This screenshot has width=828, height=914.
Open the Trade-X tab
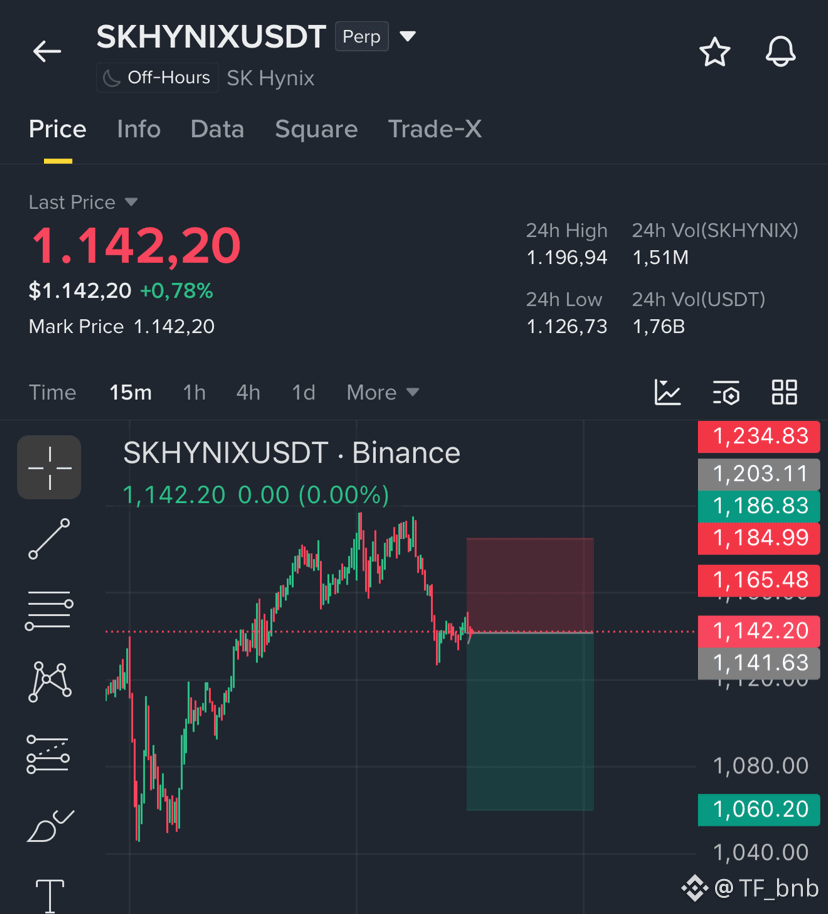435,129
